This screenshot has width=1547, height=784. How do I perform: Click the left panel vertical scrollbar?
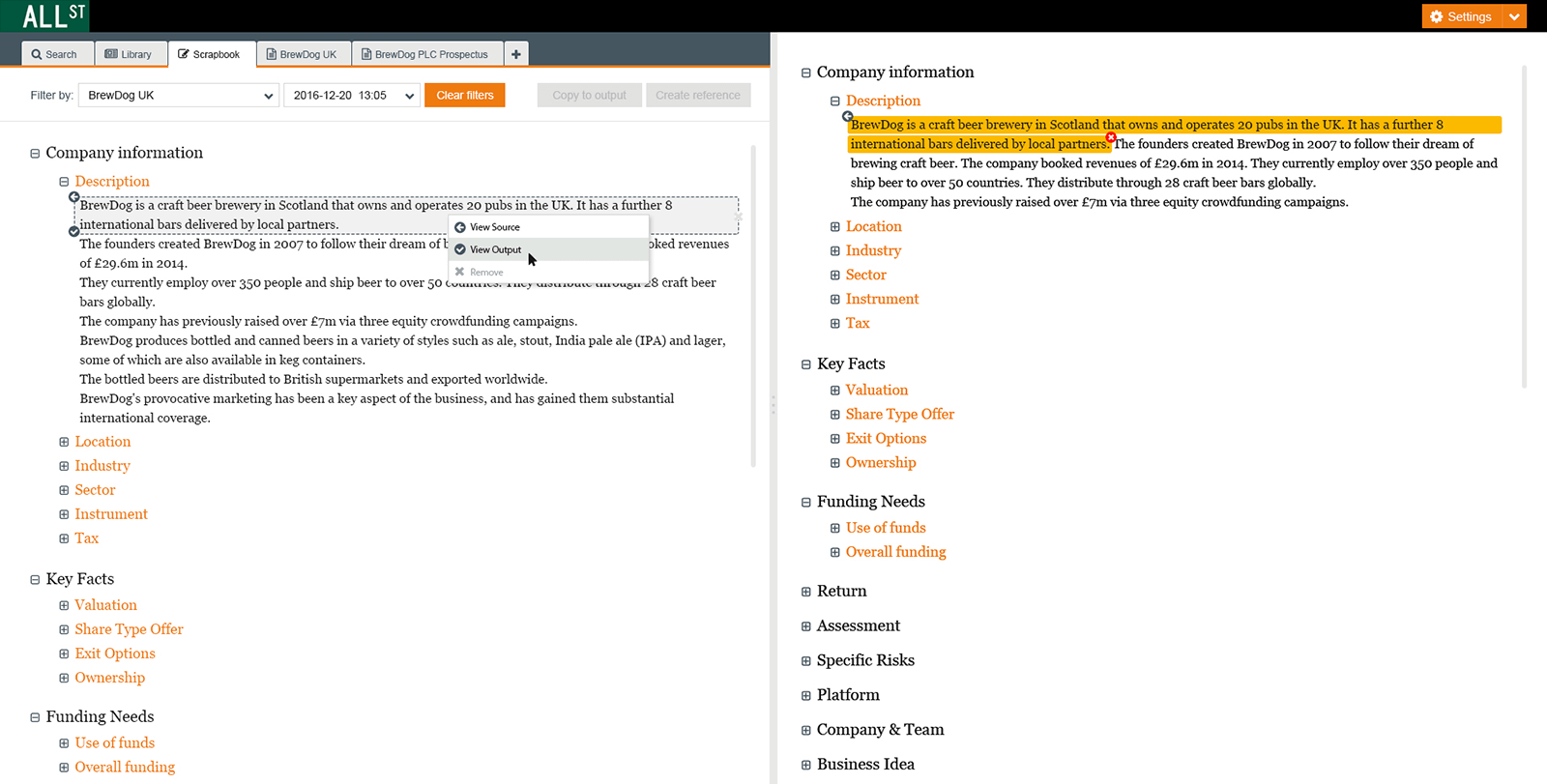pyautogui.click(x=753, y=306)
